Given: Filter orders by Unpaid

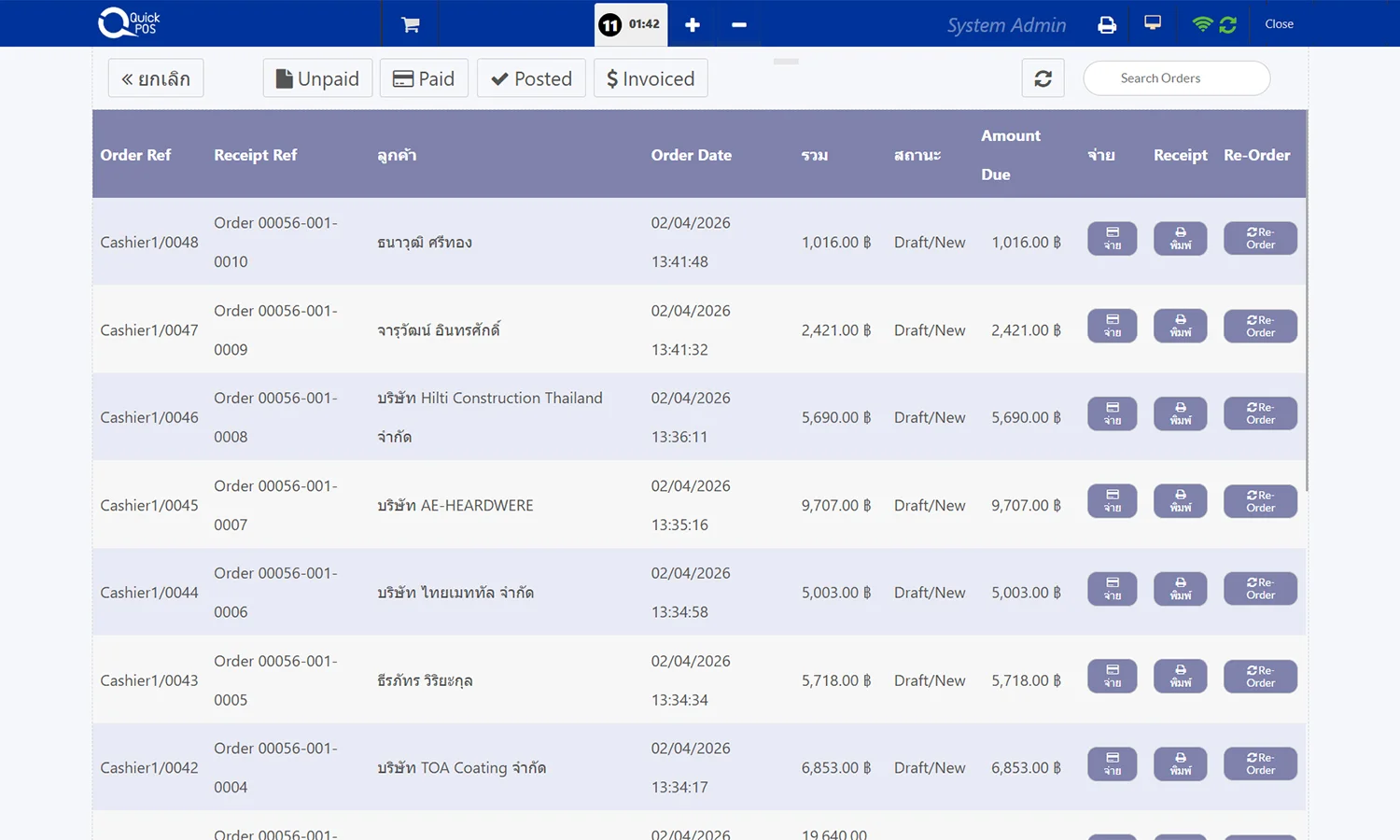Looking at the screenshot, I should pos(317,78).
